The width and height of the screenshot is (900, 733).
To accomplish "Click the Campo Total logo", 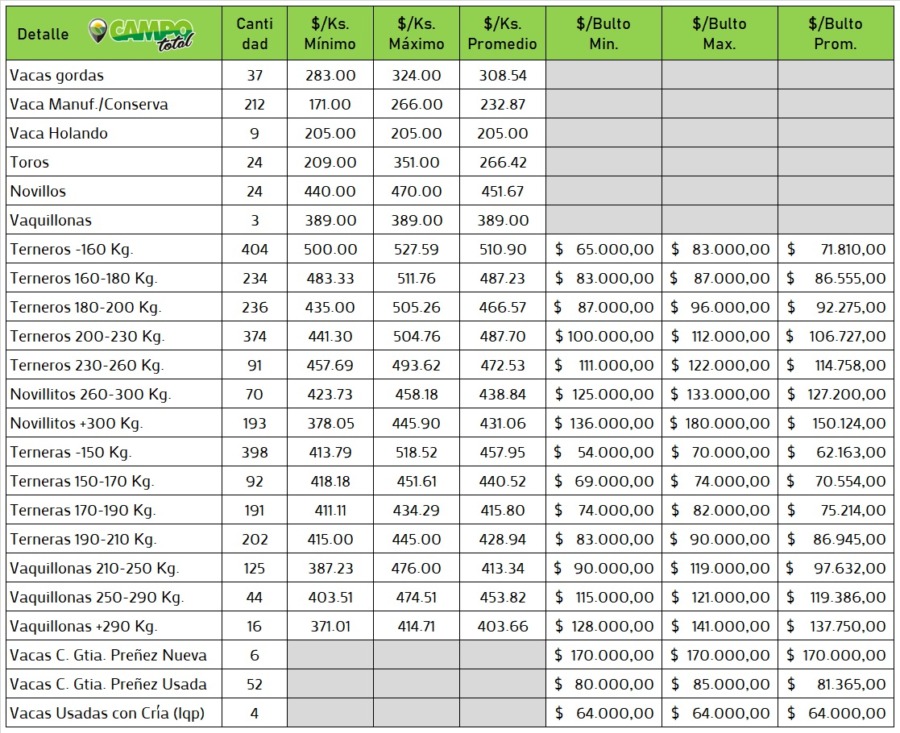I will 141,34.
